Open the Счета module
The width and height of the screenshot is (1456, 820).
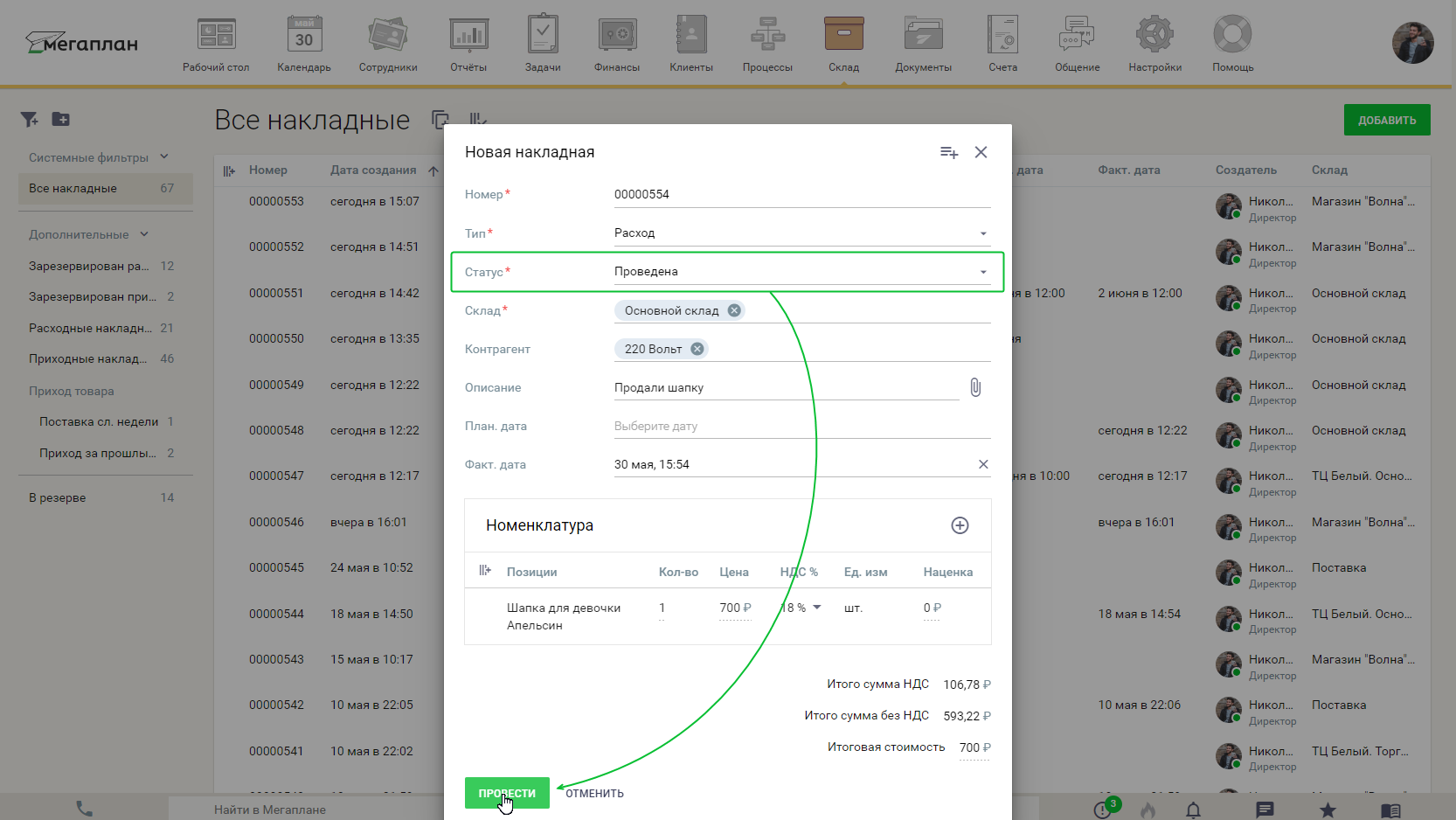click(1003, 44)
